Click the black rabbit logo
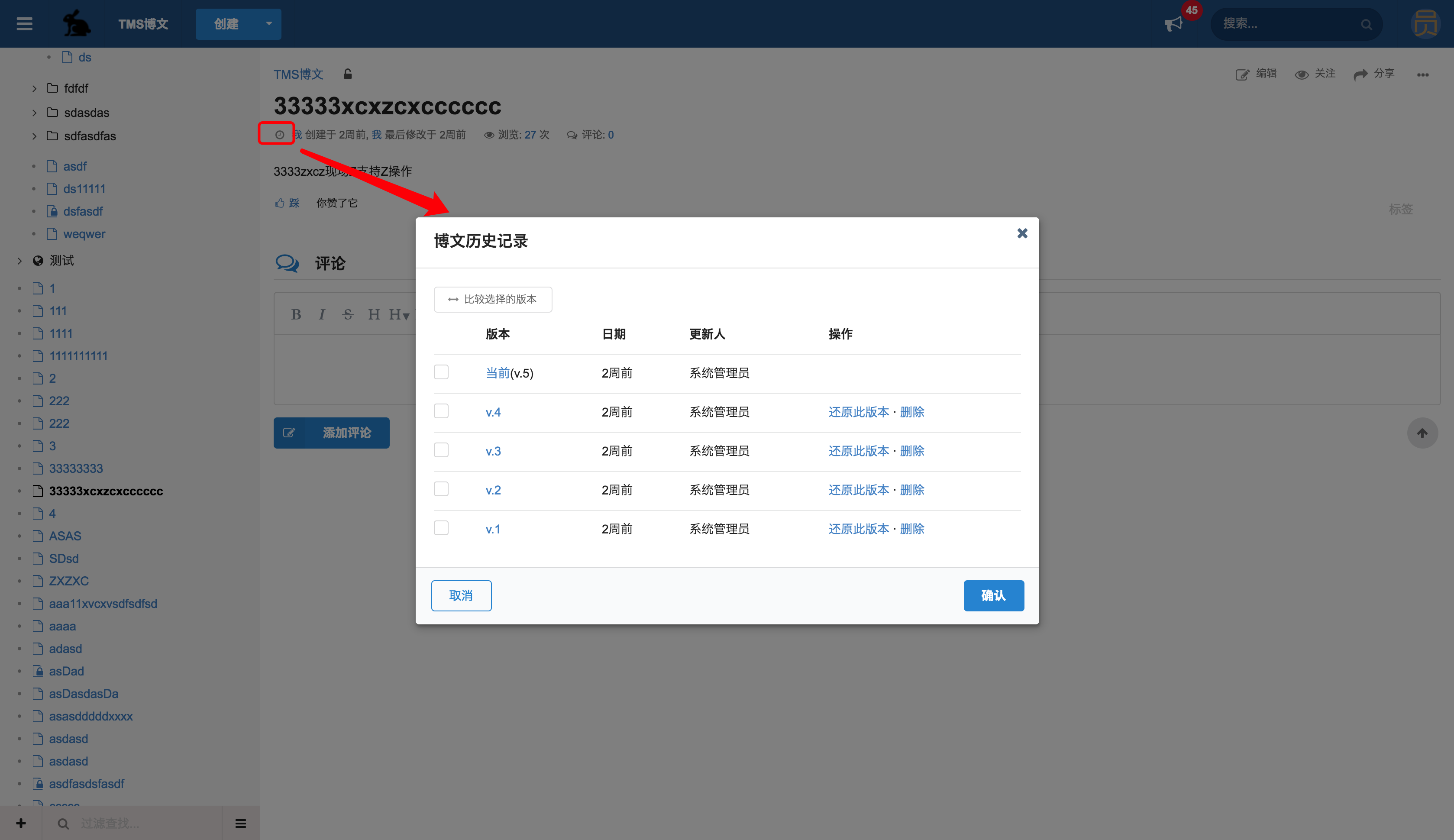Viewport: 1454px width, 840px height. pyautogui.click(x=76, y=24)
